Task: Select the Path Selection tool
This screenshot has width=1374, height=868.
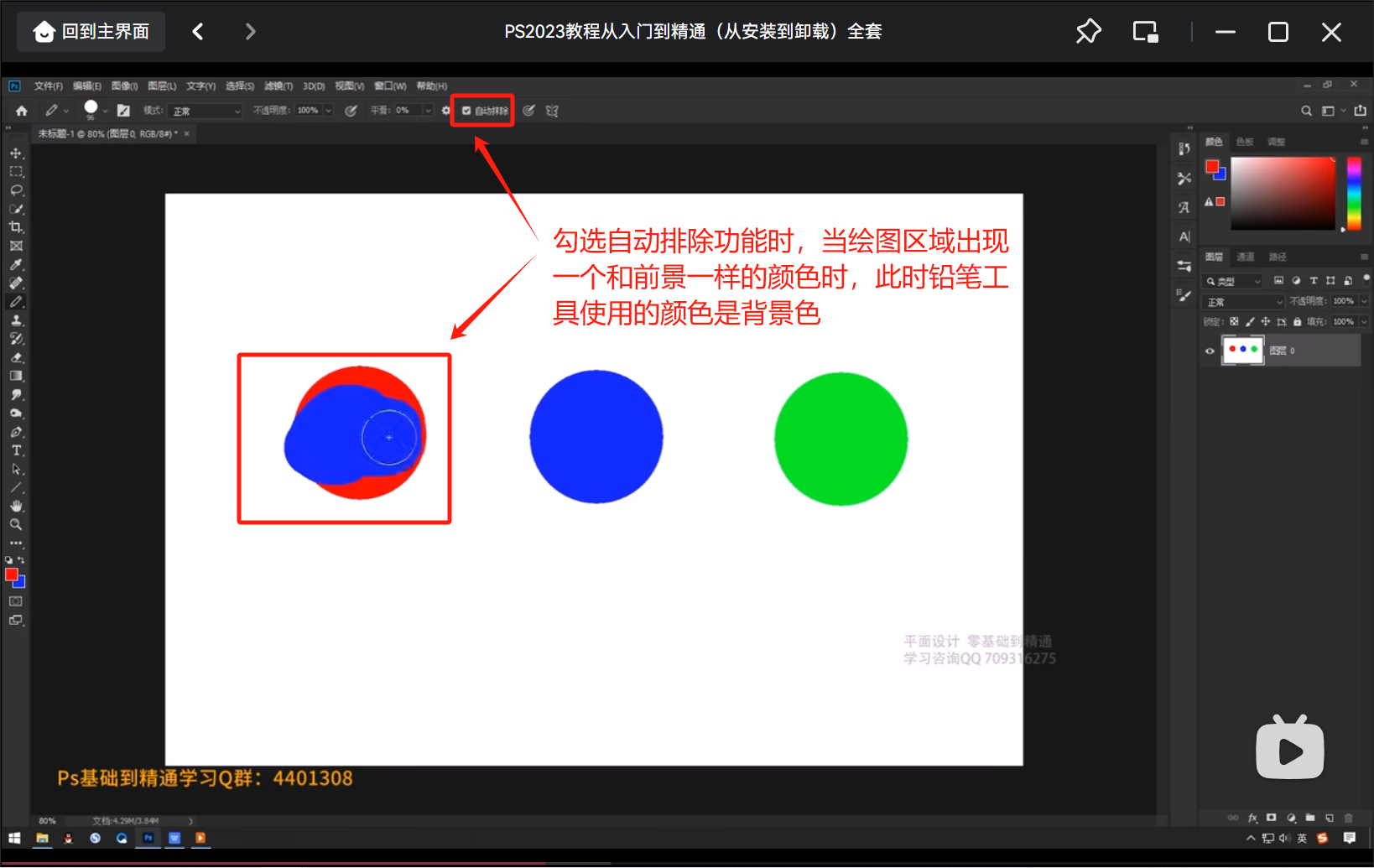Action: coord(16,469)
